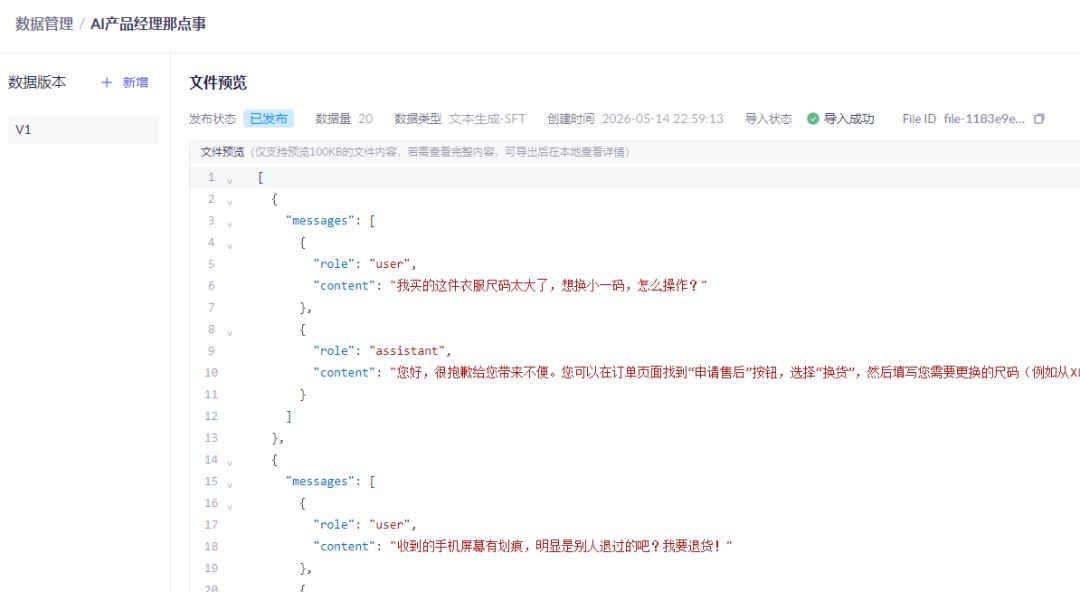Viewport: 1080px width, 592px height.
Task: Collapse the fold arrow on line 2
Action: click(x=229, y=203)
